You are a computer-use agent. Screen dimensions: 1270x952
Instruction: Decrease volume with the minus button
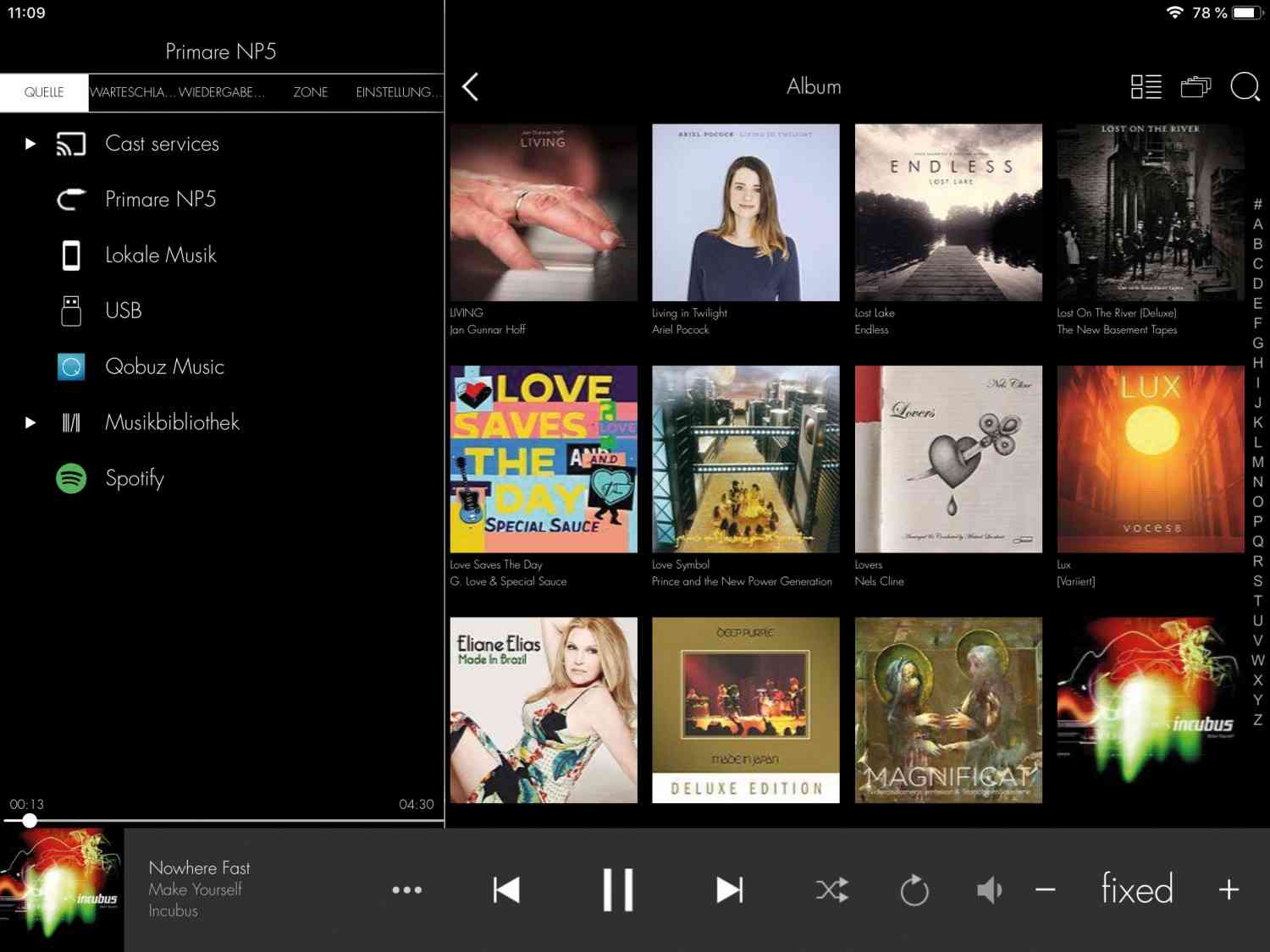[1046, 889]
